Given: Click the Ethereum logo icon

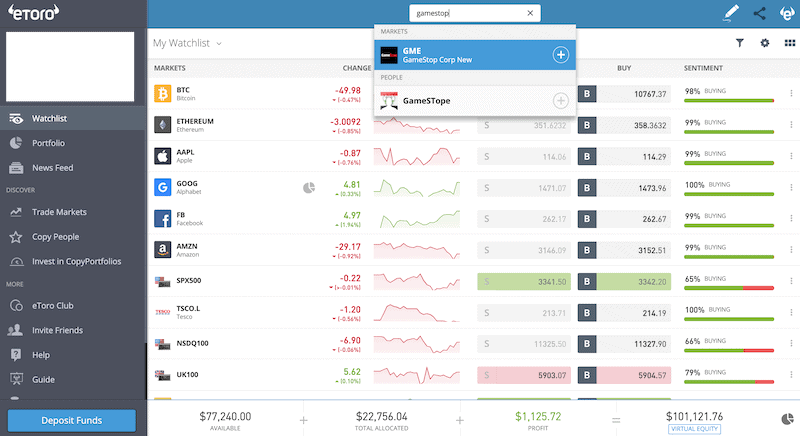Looking at the screenshot, I should click(162, 125).
